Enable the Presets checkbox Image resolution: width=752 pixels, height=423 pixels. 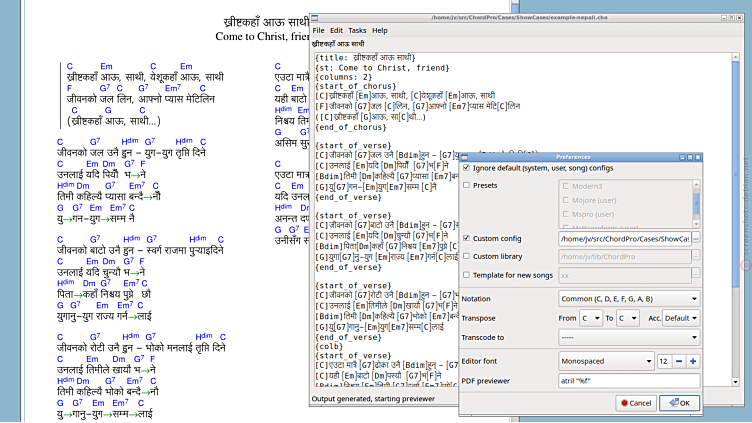point(466,185)
